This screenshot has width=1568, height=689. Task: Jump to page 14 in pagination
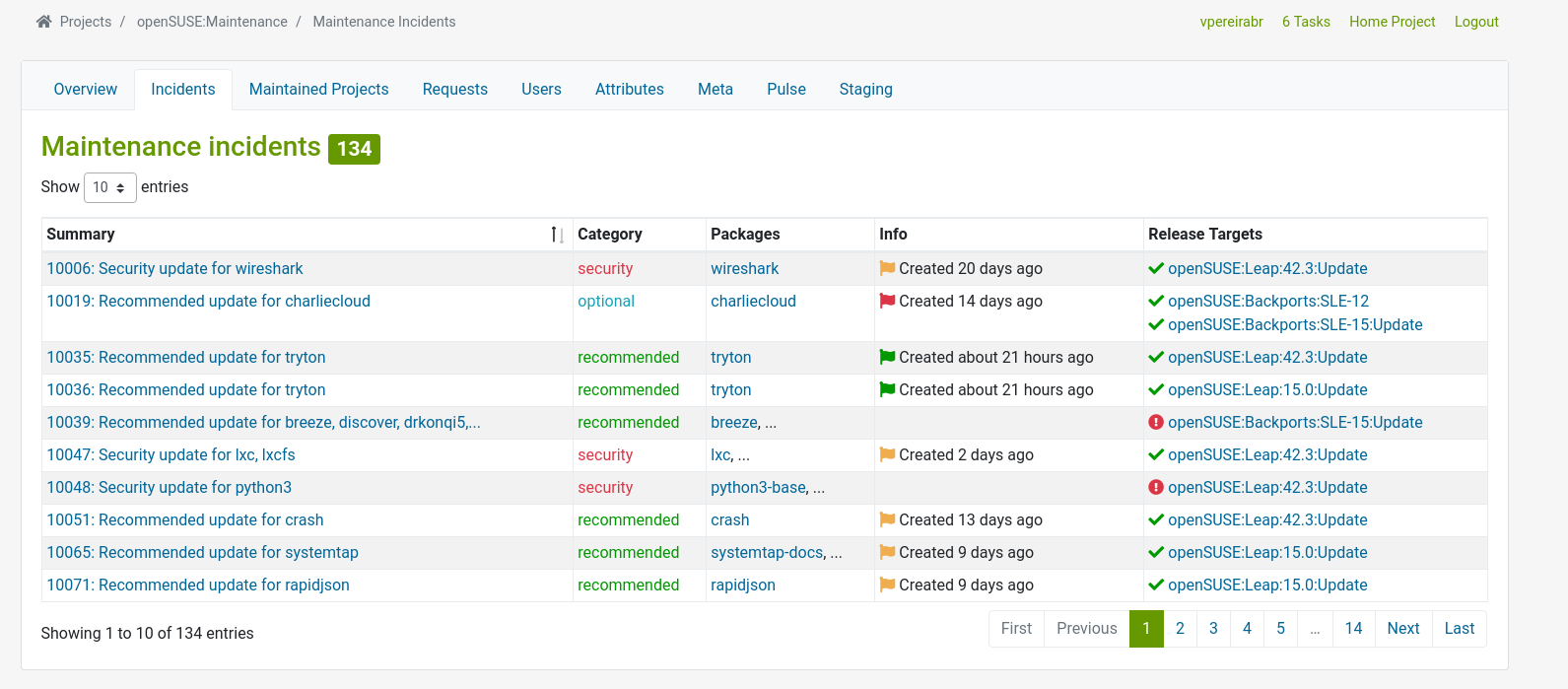coord(1353,628)
